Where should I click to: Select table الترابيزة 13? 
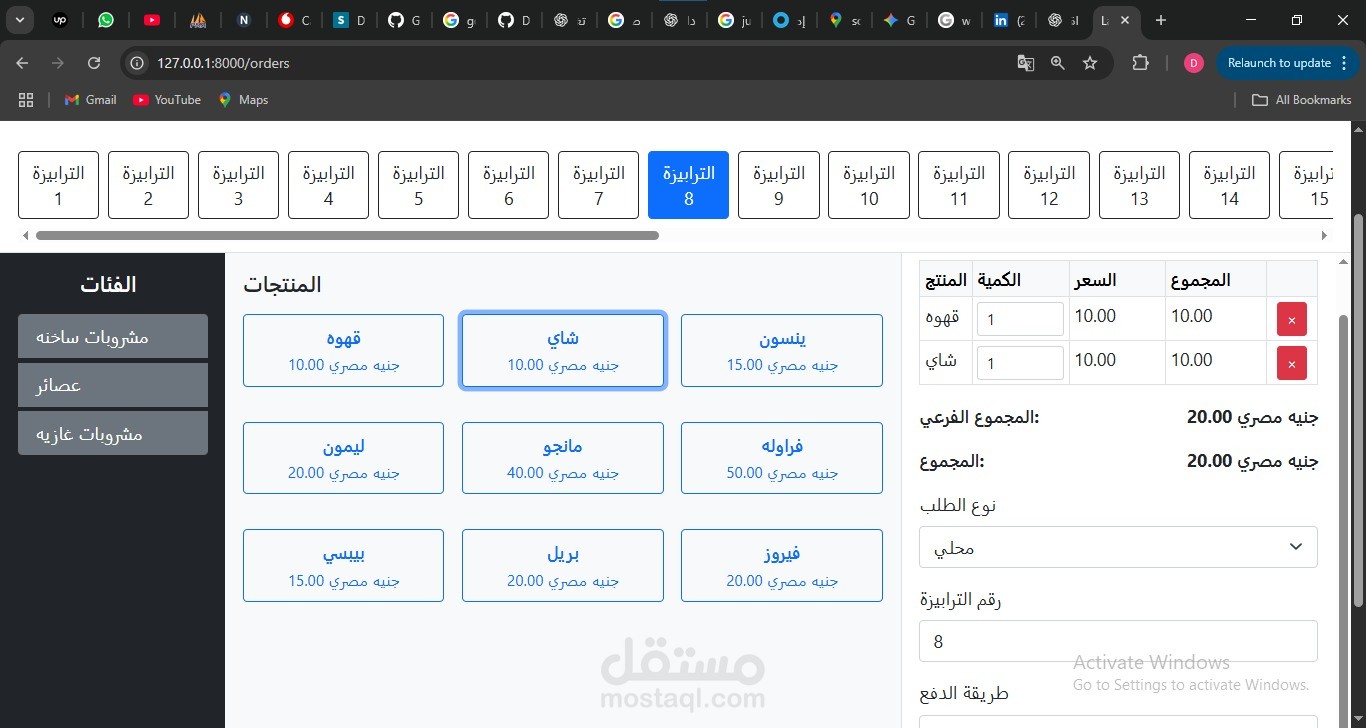pos(1139,185)
